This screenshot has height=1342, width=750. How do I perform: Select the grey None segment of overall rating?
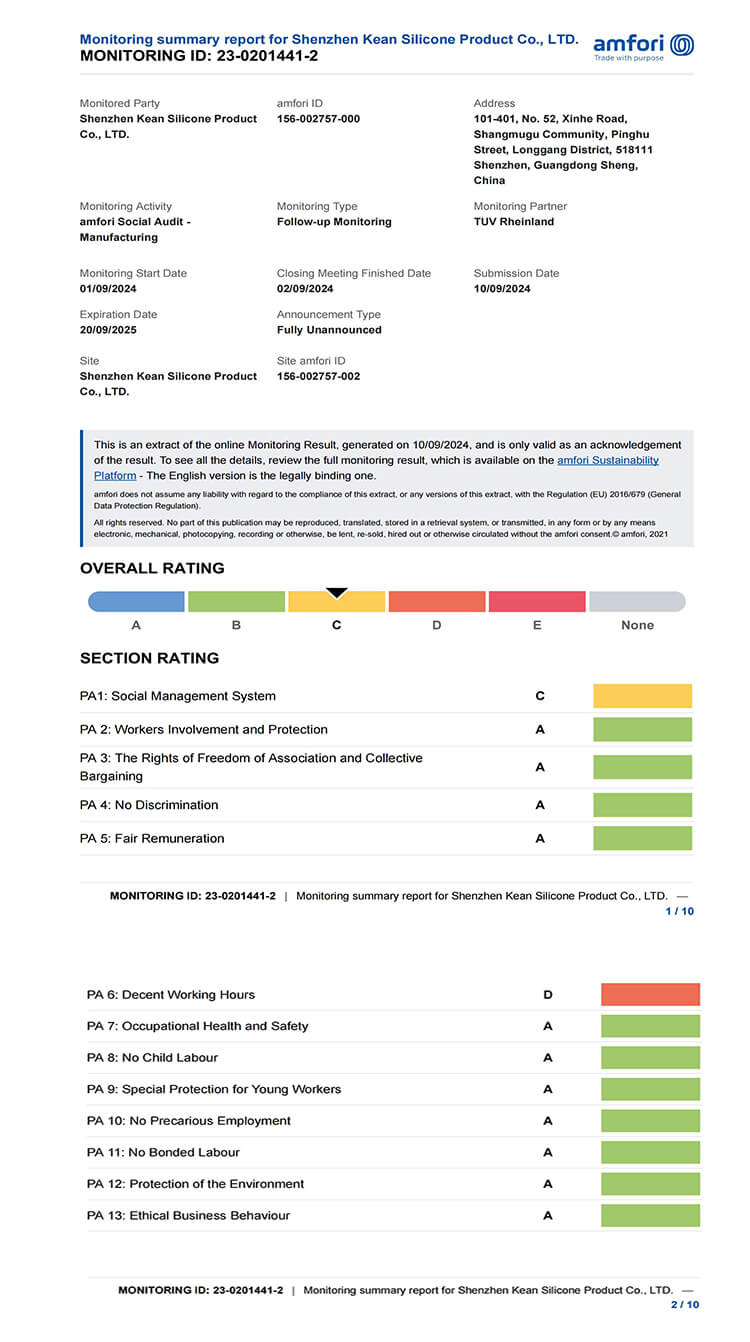pos(637,602)
